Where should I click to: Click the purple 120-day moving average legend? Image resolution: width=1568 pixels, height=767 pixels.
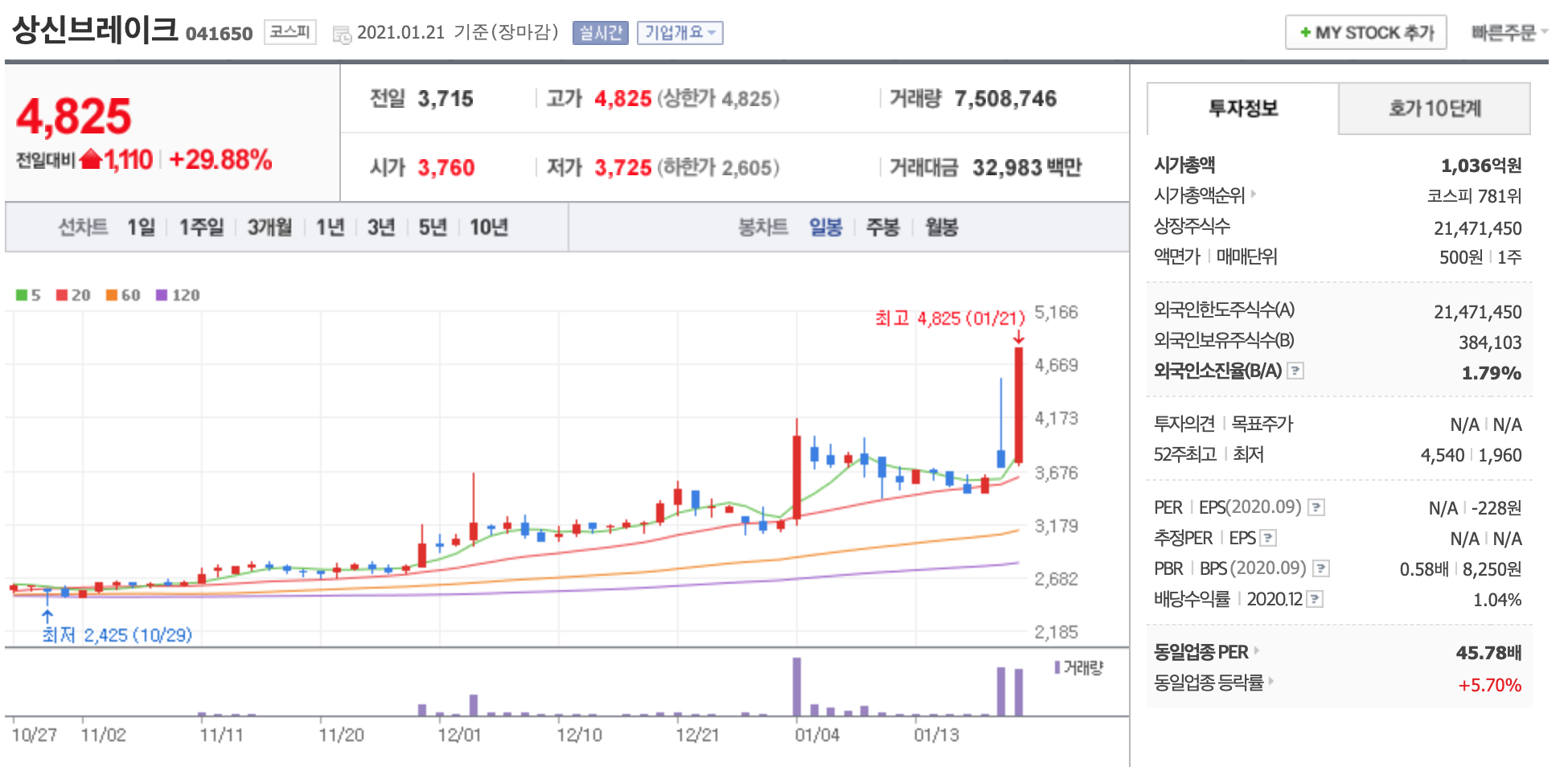178,295
